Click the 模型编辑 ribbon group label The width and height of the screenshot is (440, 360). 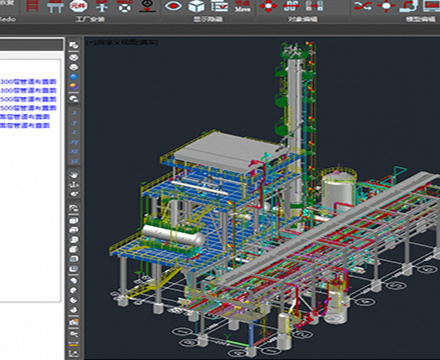[421, 19]
